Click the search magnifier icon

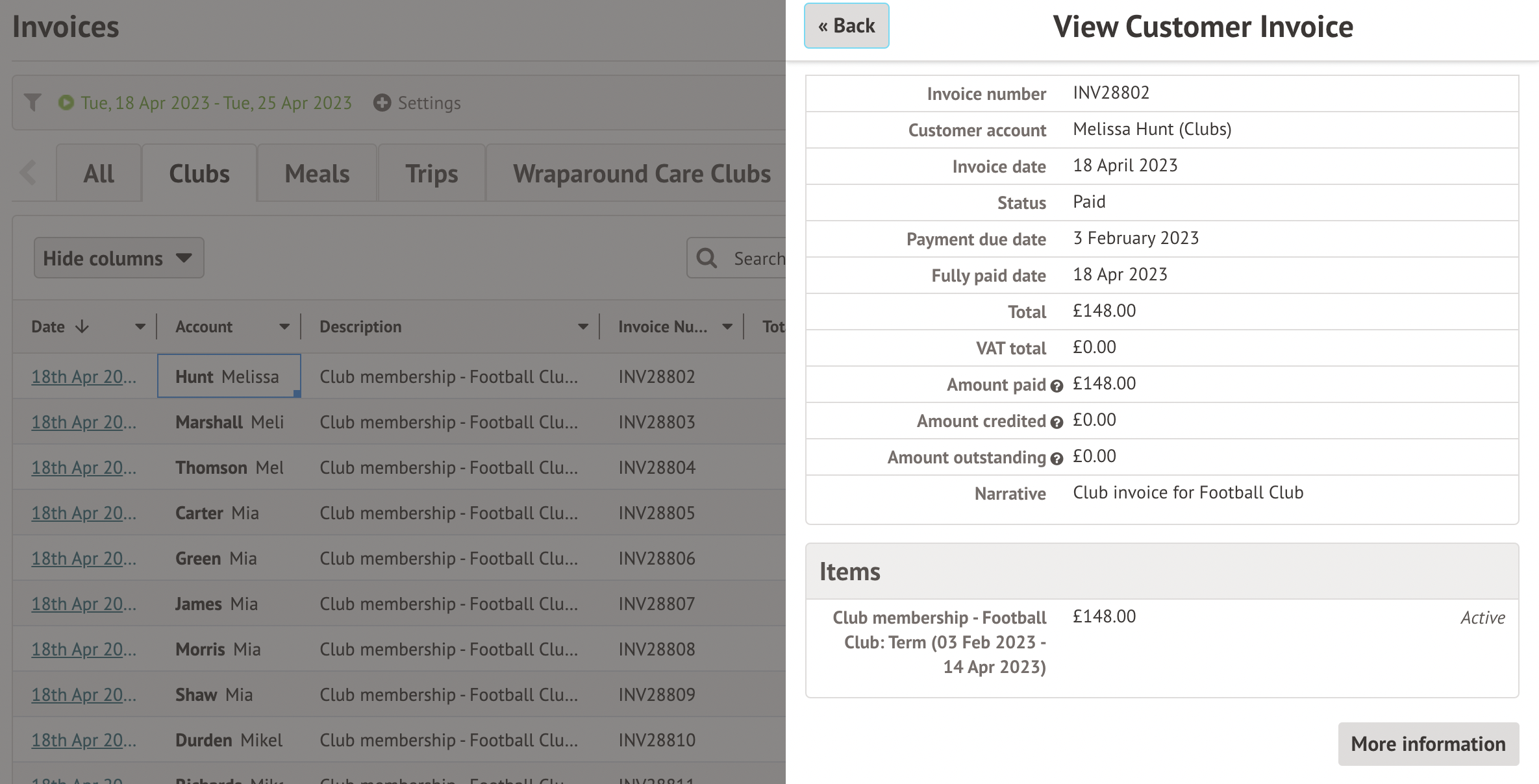(707, 258)
